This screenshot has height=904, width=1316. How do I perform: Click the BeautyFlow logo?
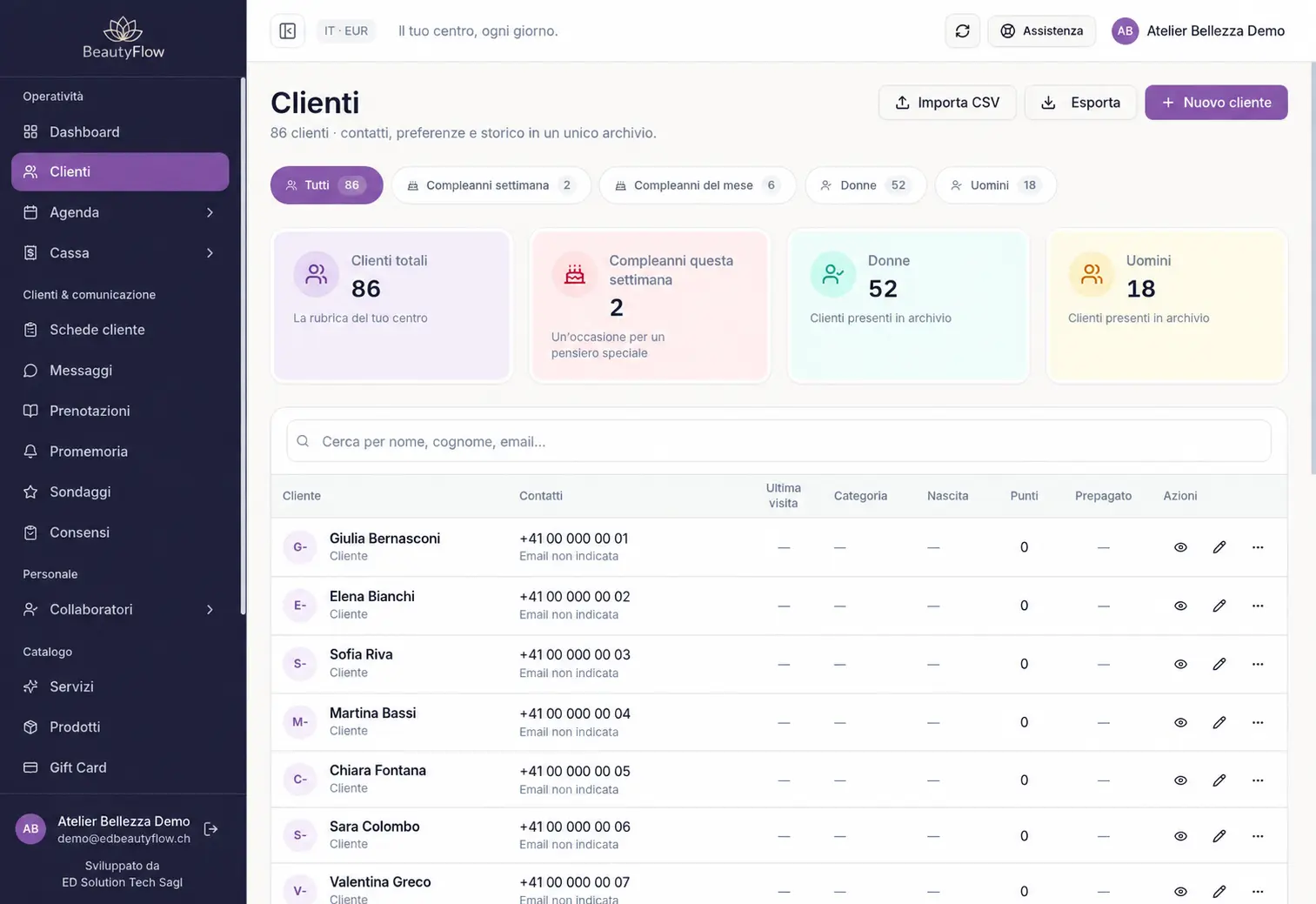123,38
